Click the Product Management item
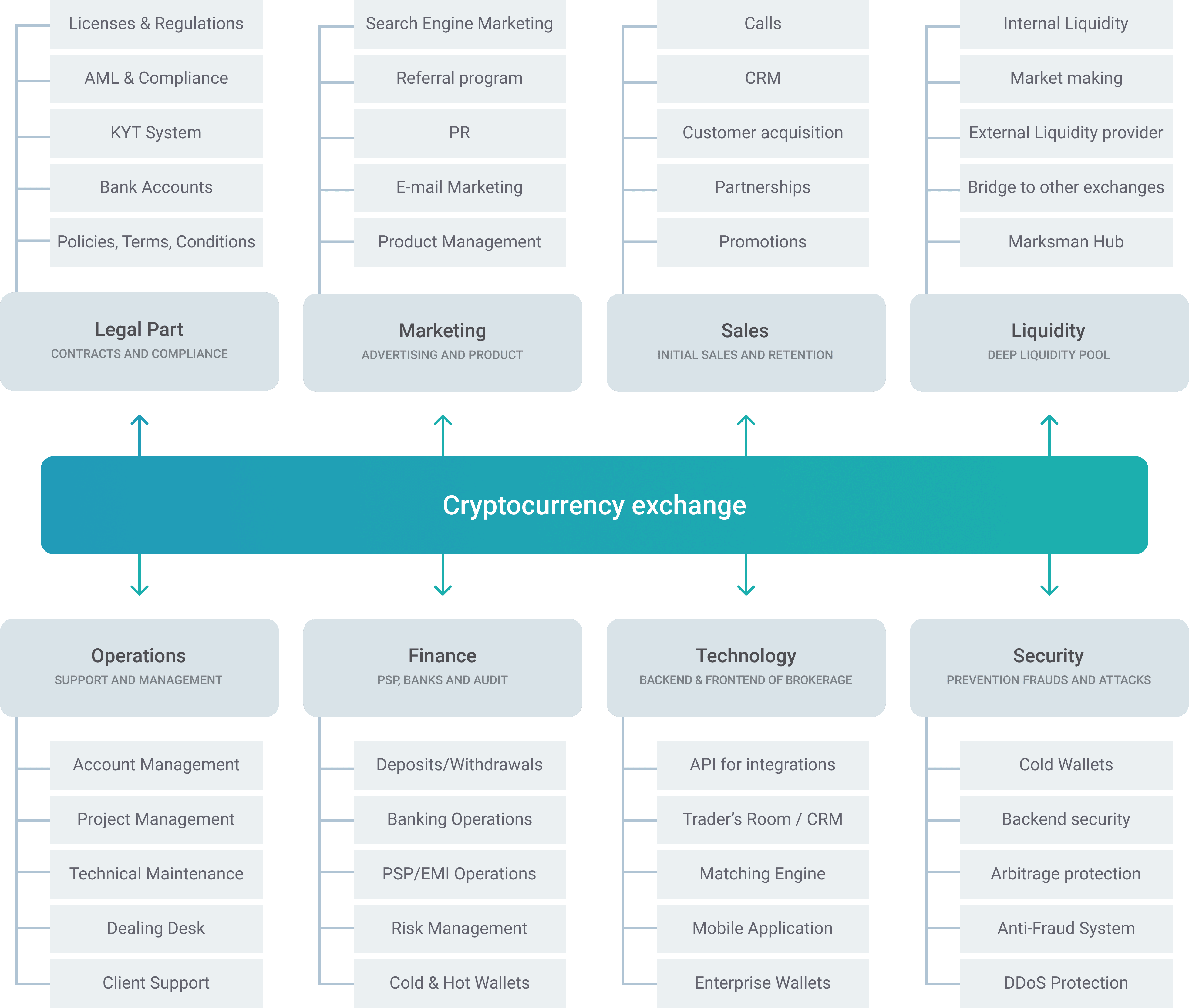This screenshot has height=1008, width=1189. [460, 242]
